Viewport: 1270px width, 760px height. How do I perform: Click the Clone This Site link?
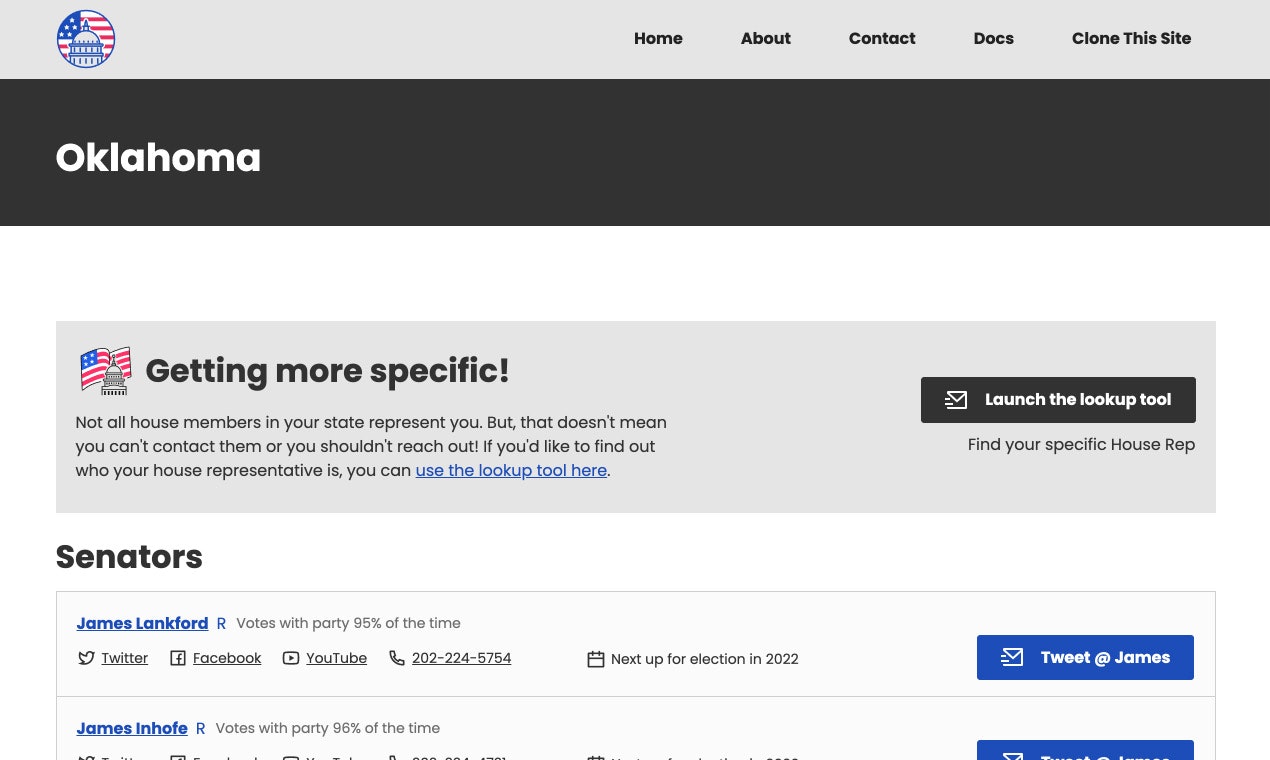pyautogui.click(x=1131, y=39)
